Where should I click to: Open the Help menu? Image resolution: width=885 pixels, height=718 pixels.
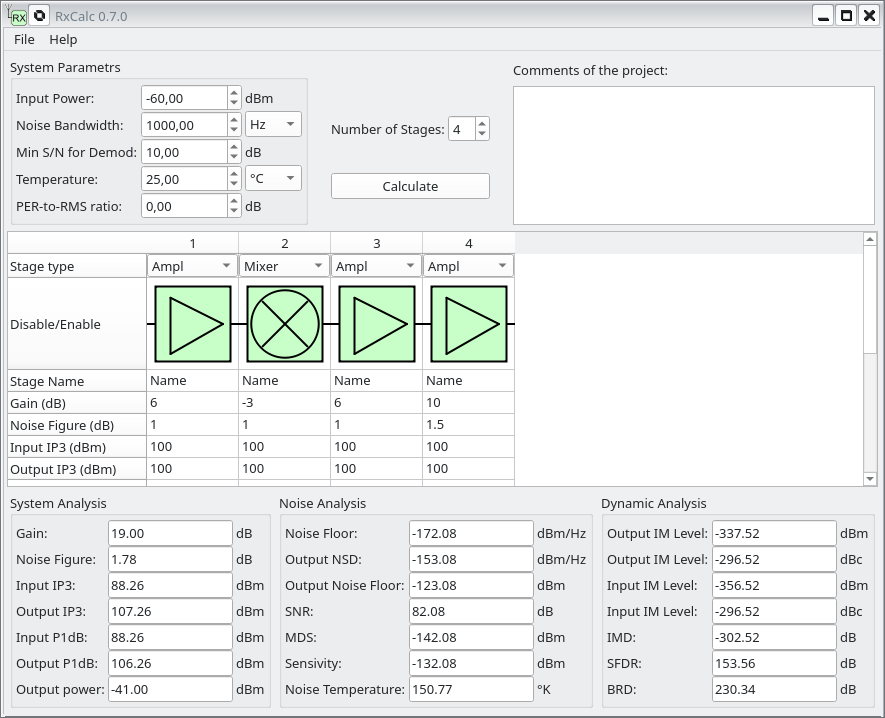(63, 39)
